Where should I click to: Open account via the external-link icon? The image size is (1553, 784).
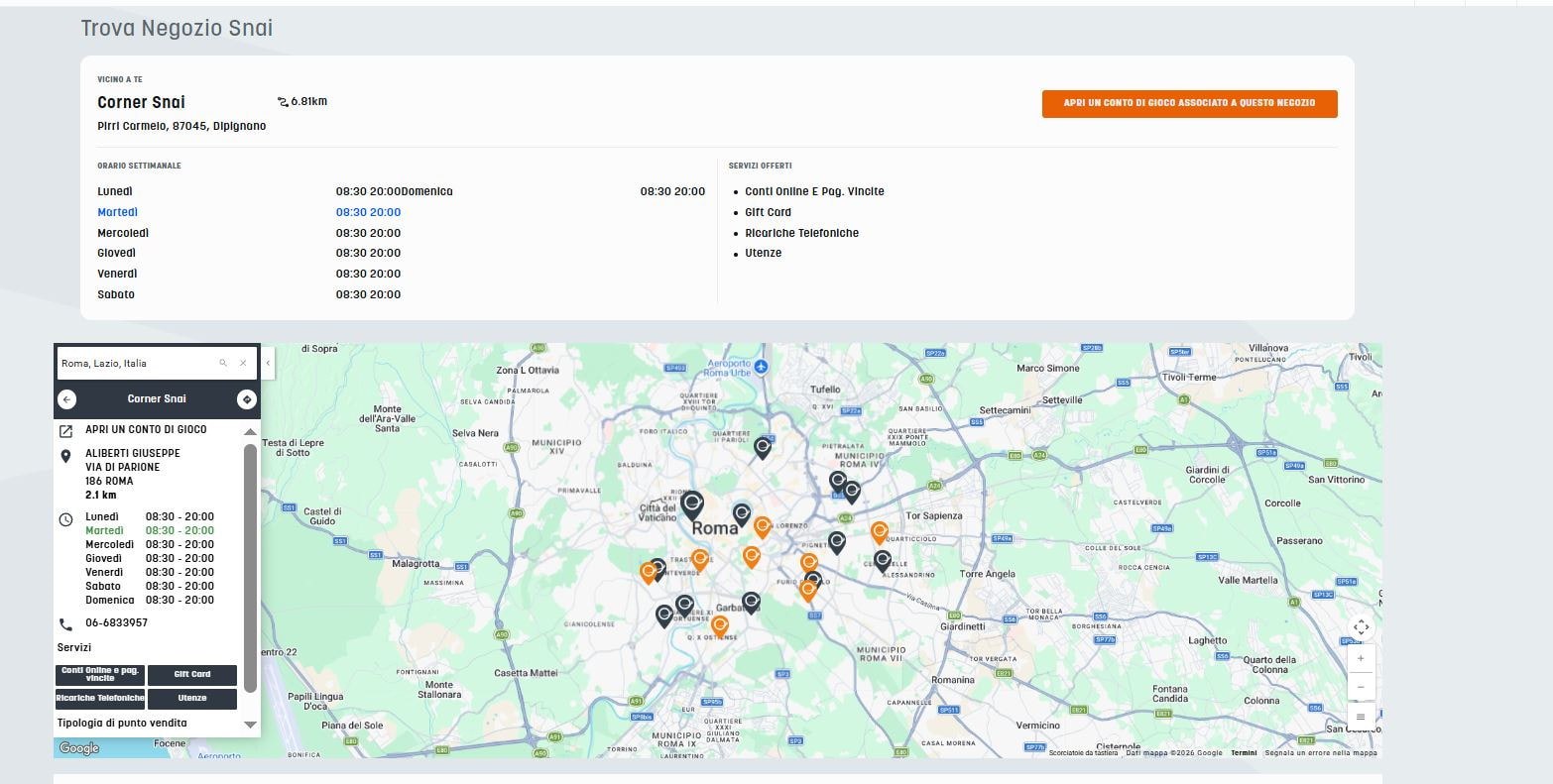(x=65, y=429)
